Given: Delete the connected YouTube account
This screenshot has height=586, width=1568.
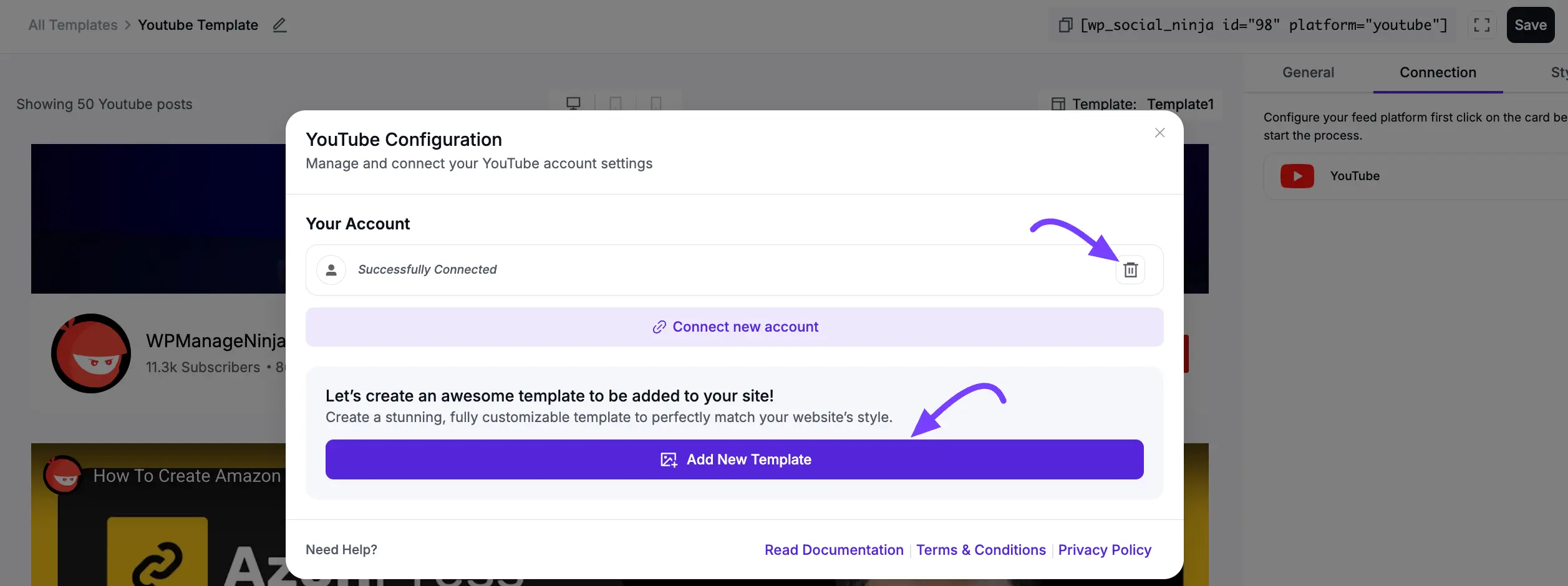Looking at the screenshot, I should pyautogui.click(x=1131, y=270).
